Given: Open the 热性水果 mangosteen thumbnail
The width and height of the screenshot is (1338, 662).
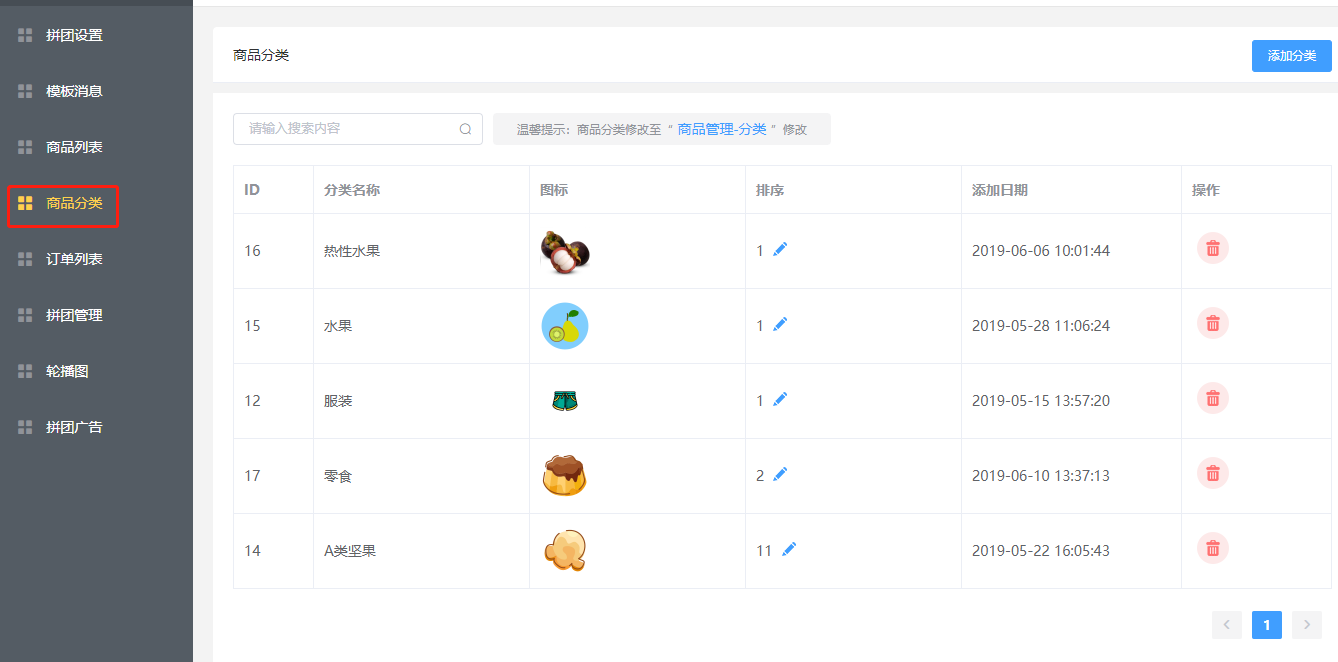Looking at the screenshot, I should (x=565, y=251).
